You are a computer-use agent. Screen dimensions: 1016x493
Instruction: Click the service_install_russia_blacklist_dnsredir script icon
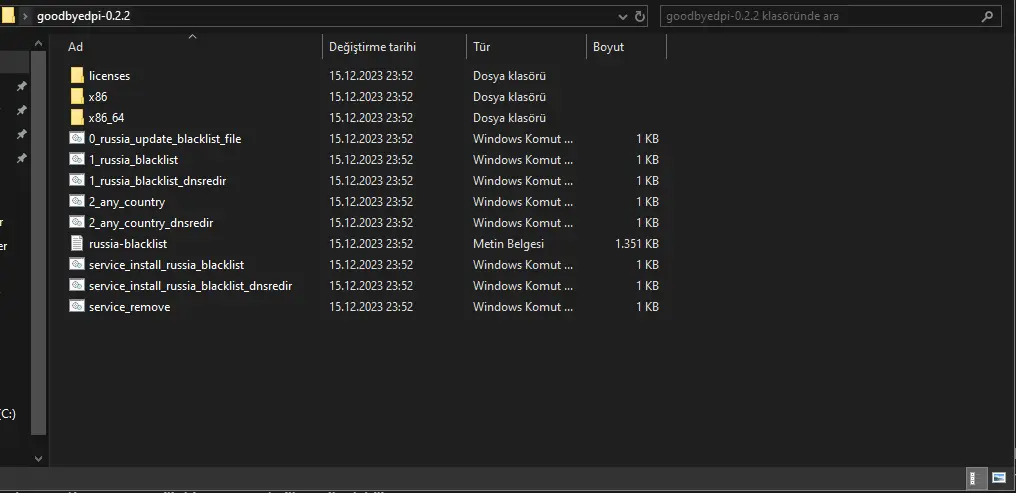coord(77,286)
